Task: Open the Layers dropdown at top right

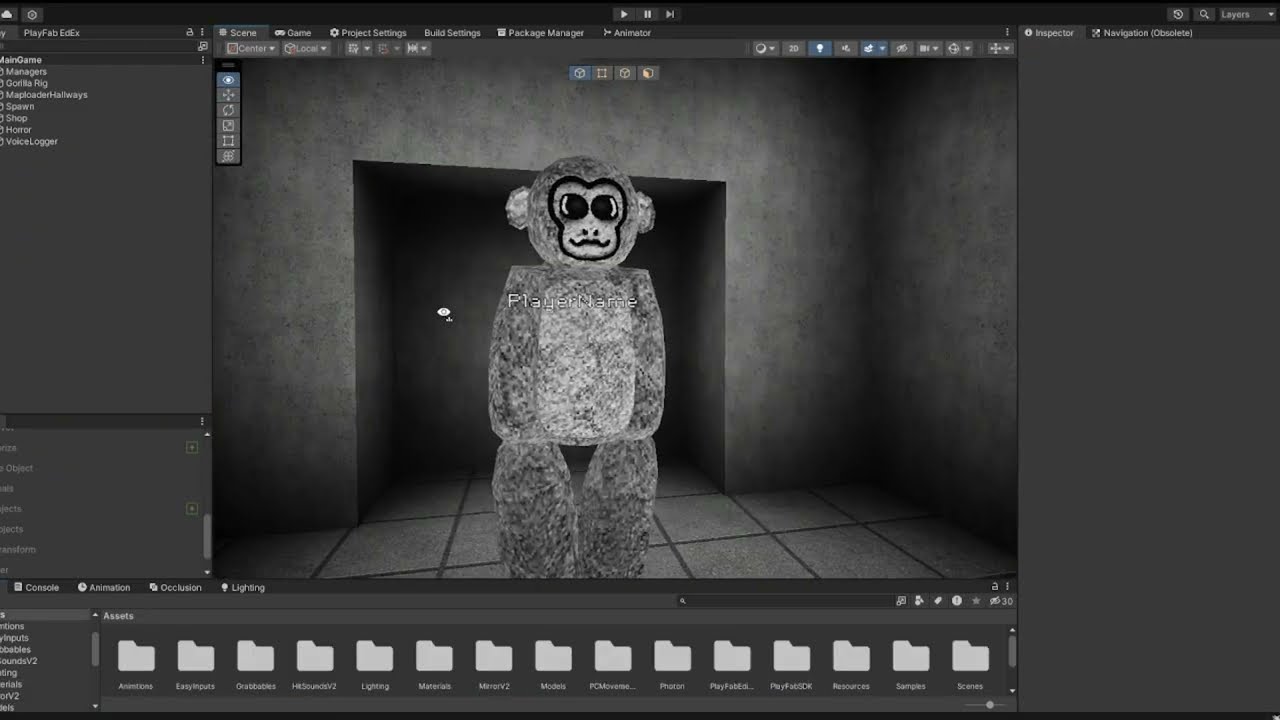Action: coord(1246,14)
